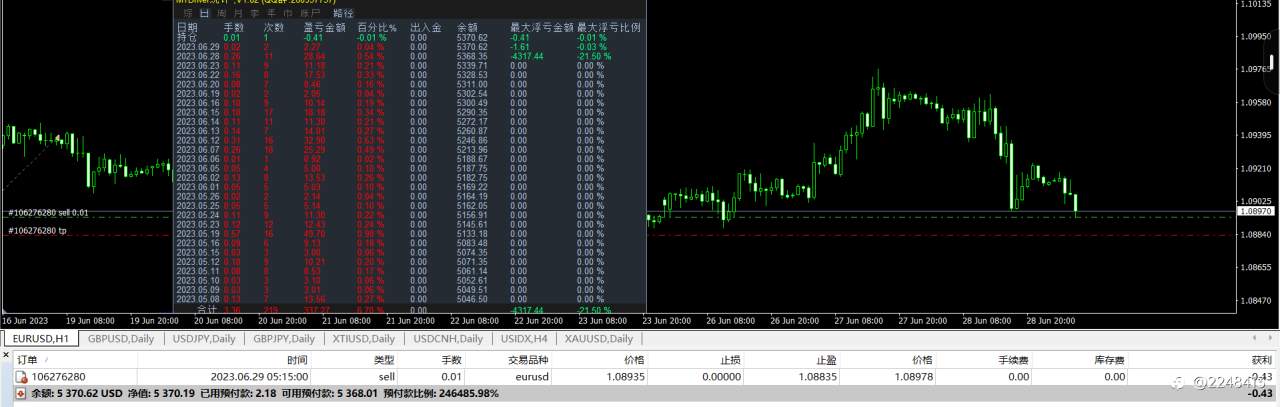1280x407 pixels.
Task: Open the USDCNH,Daily chart tab
Action: pos(448,339)
